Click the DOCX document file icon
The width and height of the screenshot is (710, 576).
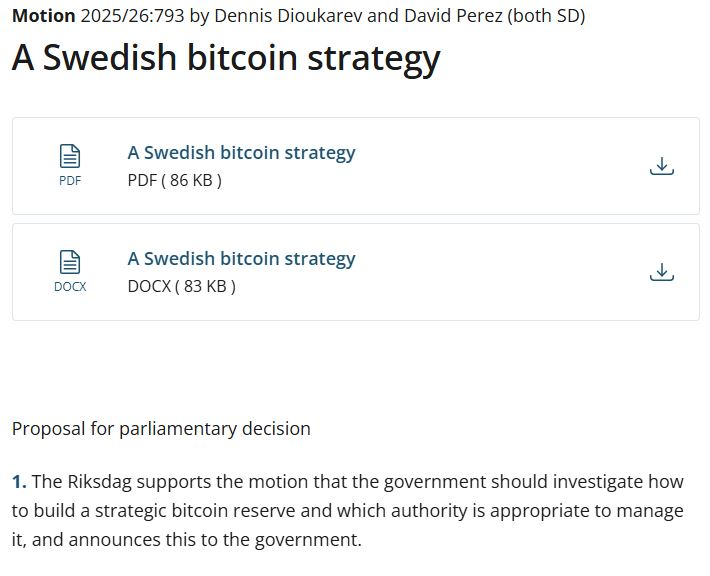[70, 262]
